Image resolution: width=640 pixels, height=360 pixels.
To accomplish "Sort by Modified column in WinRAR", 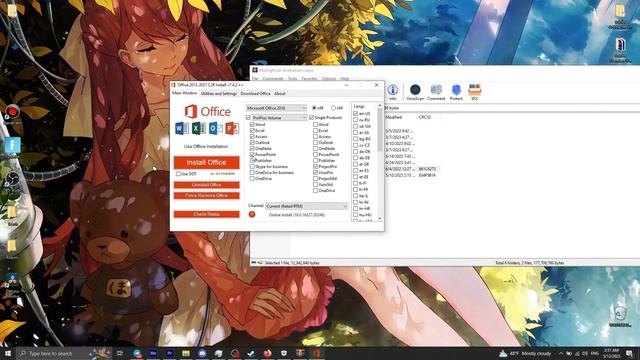I will tap(394, 117).
